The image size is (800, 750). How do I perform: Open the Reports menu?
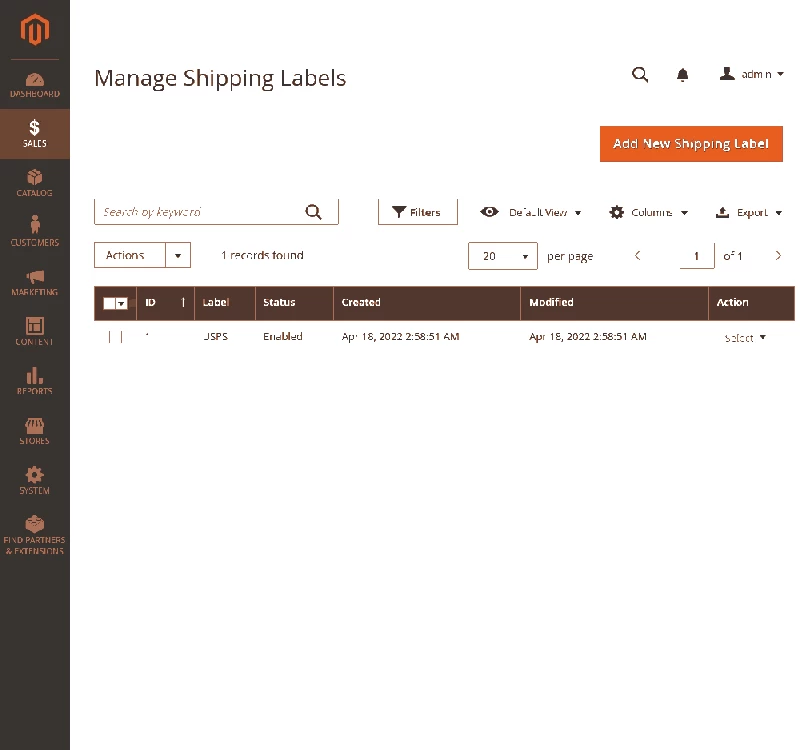point(35,381)
